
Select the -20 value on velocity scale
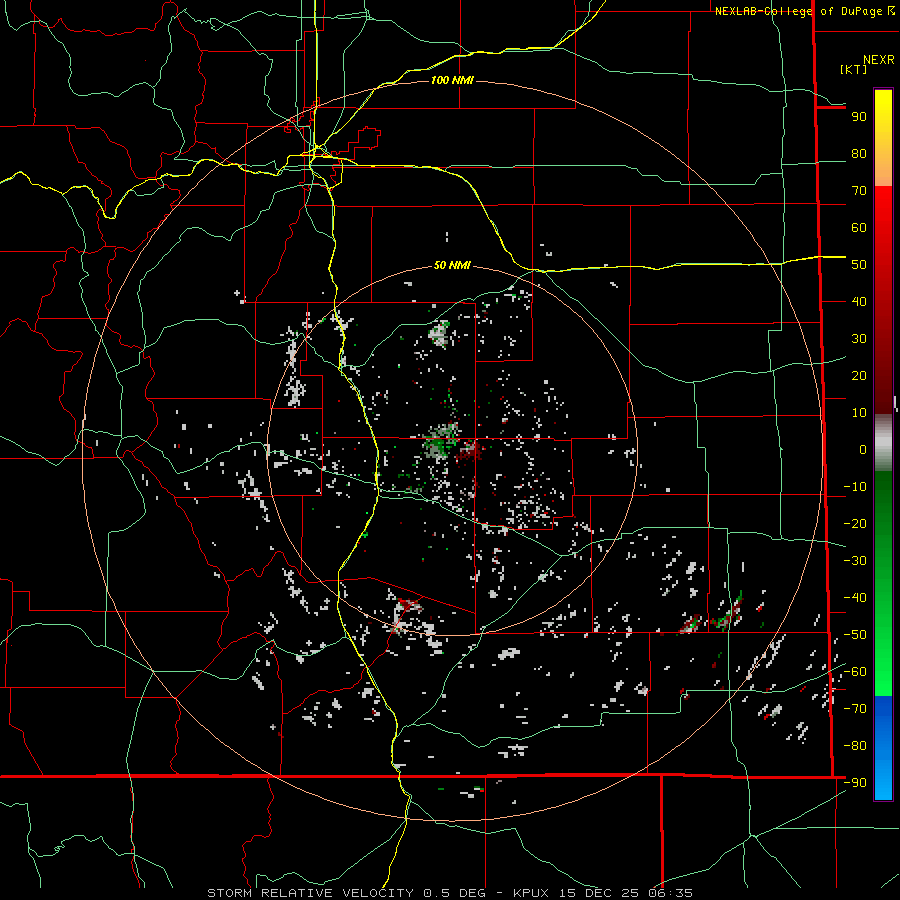pos(855,524)
